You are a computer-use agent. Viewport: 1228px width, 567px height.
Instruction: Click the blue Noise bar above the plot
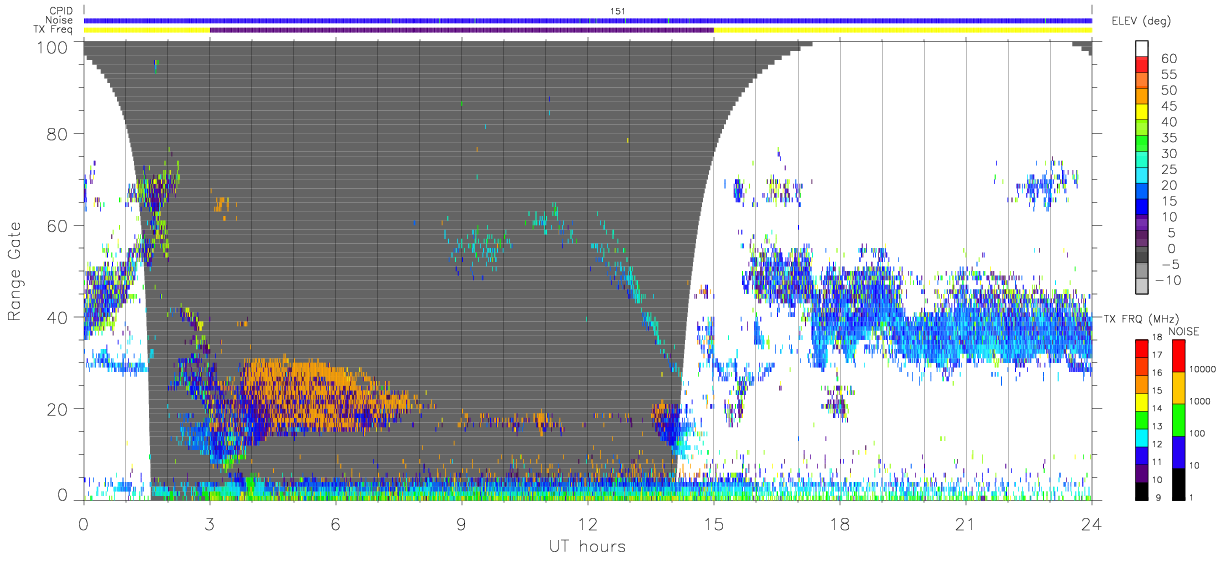(588, 20)
